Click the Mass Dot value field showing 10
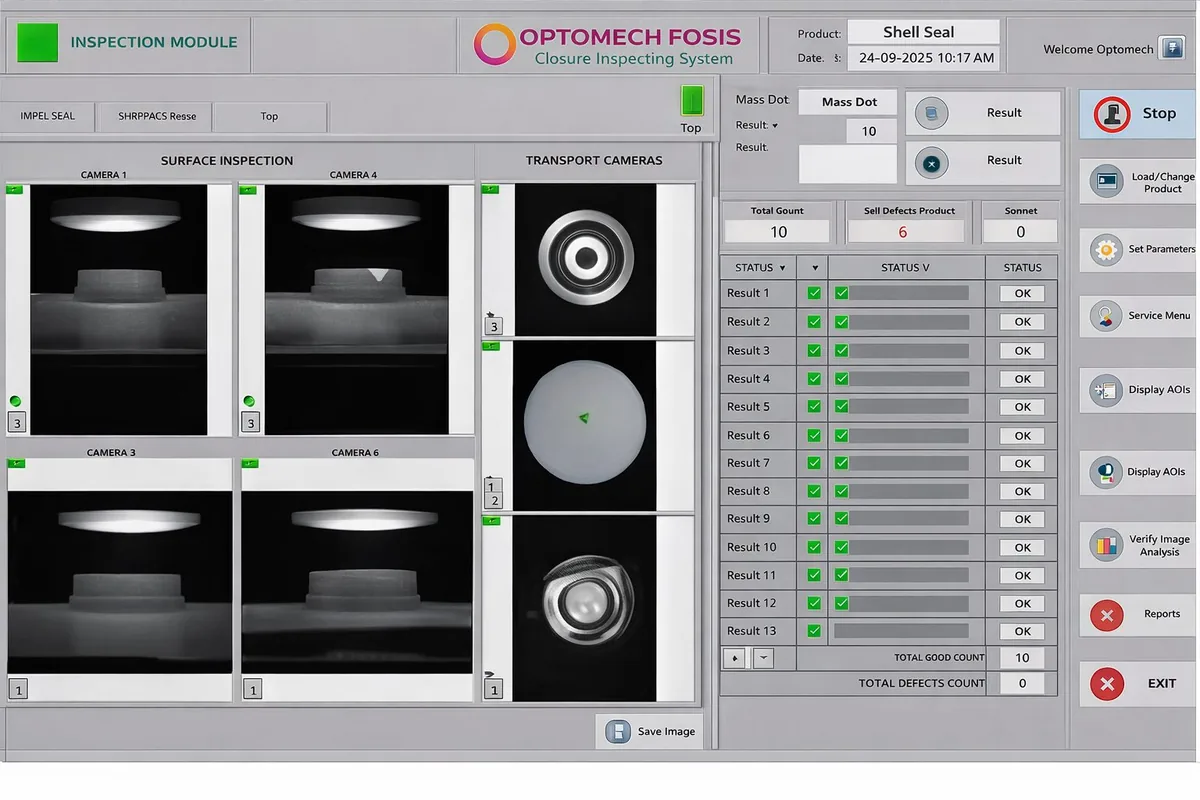The image size is (1200, 800). 869,131
